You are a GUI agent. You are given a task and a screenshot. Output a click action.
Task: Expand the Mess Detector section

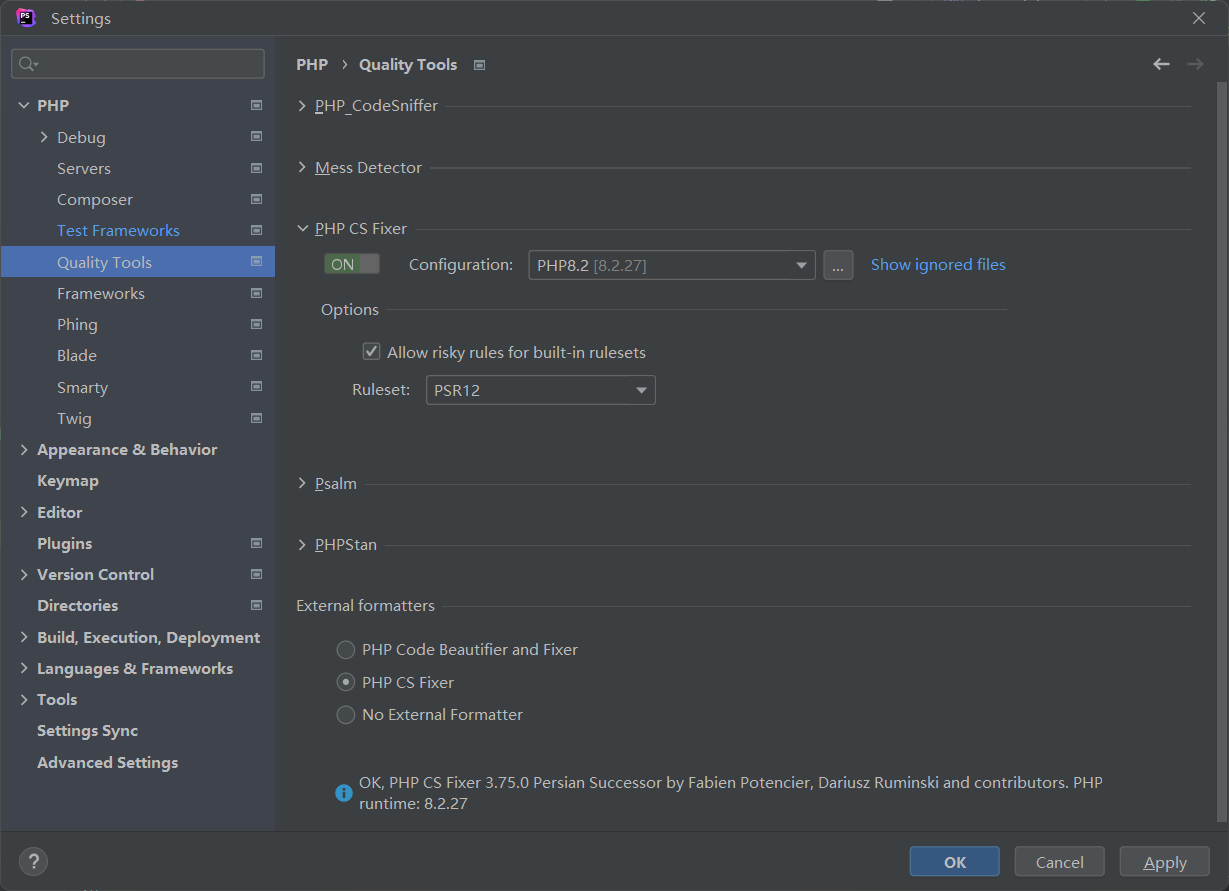(x=302, y=167)
